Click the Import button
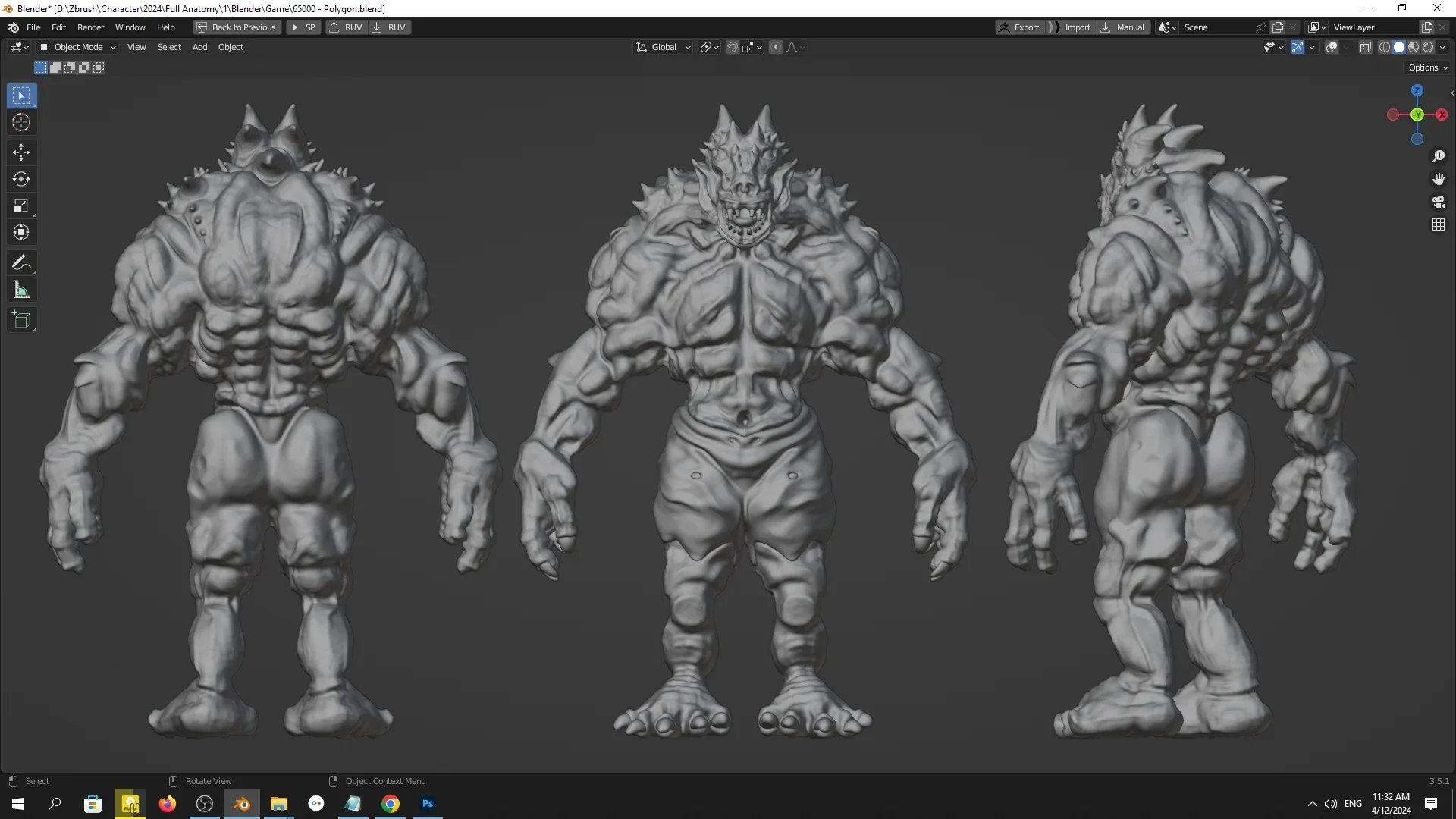The width and height of the screenshot is (1456, 819). [1071, 27]
